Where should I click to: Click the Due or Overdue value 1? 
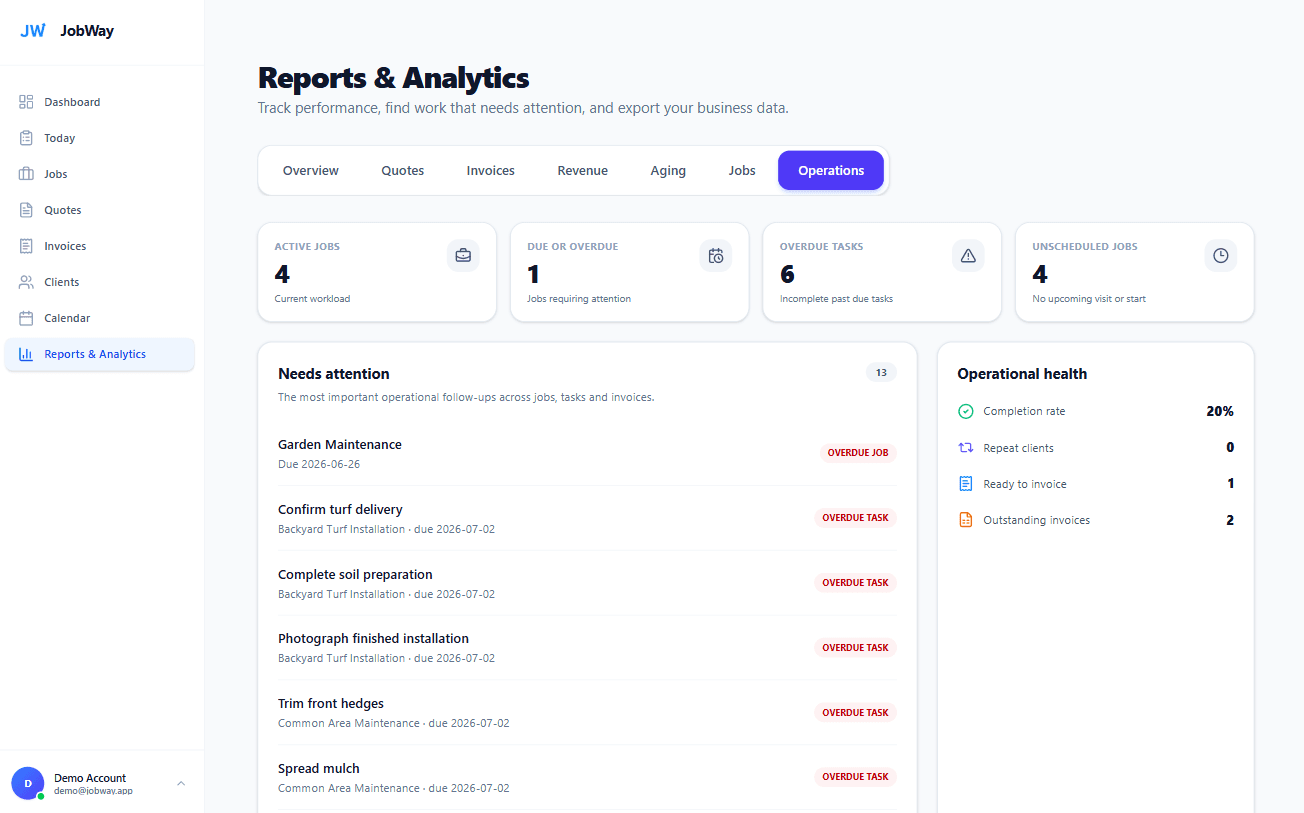pyautogui.click(x=533, y=274)
